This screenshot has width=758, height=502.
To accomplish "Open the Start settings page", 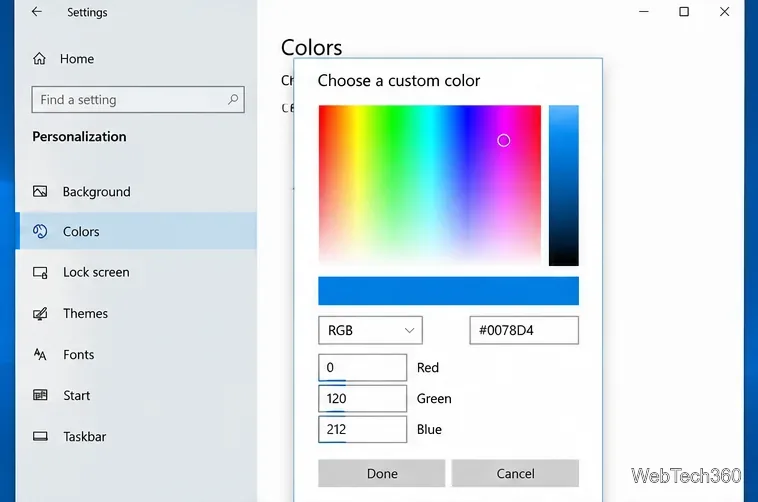I will [x=138, y=395].
